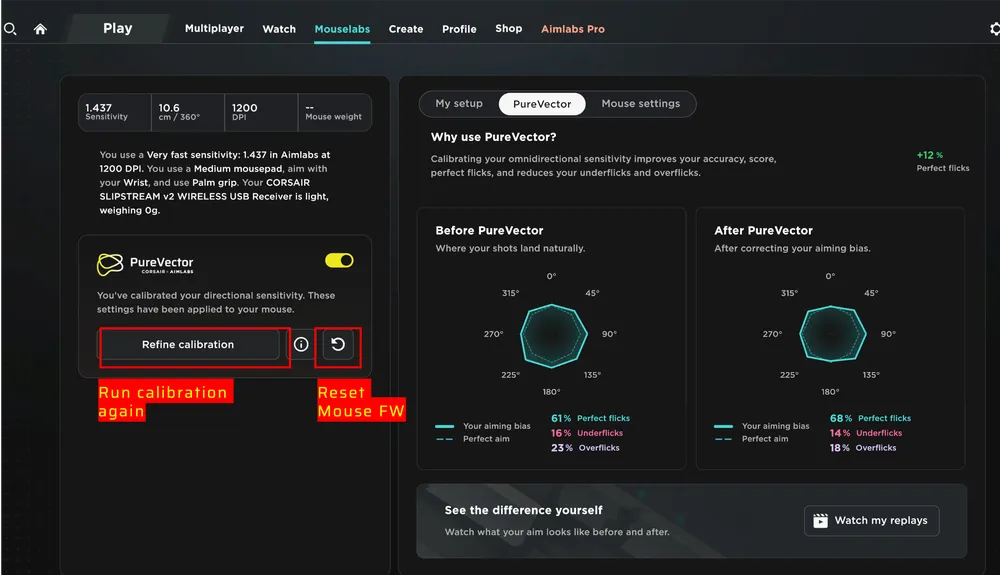This screenshot has width=1000, height=575.
Task: Click the 1200 DPI stat cell
Action: point(261,112)
